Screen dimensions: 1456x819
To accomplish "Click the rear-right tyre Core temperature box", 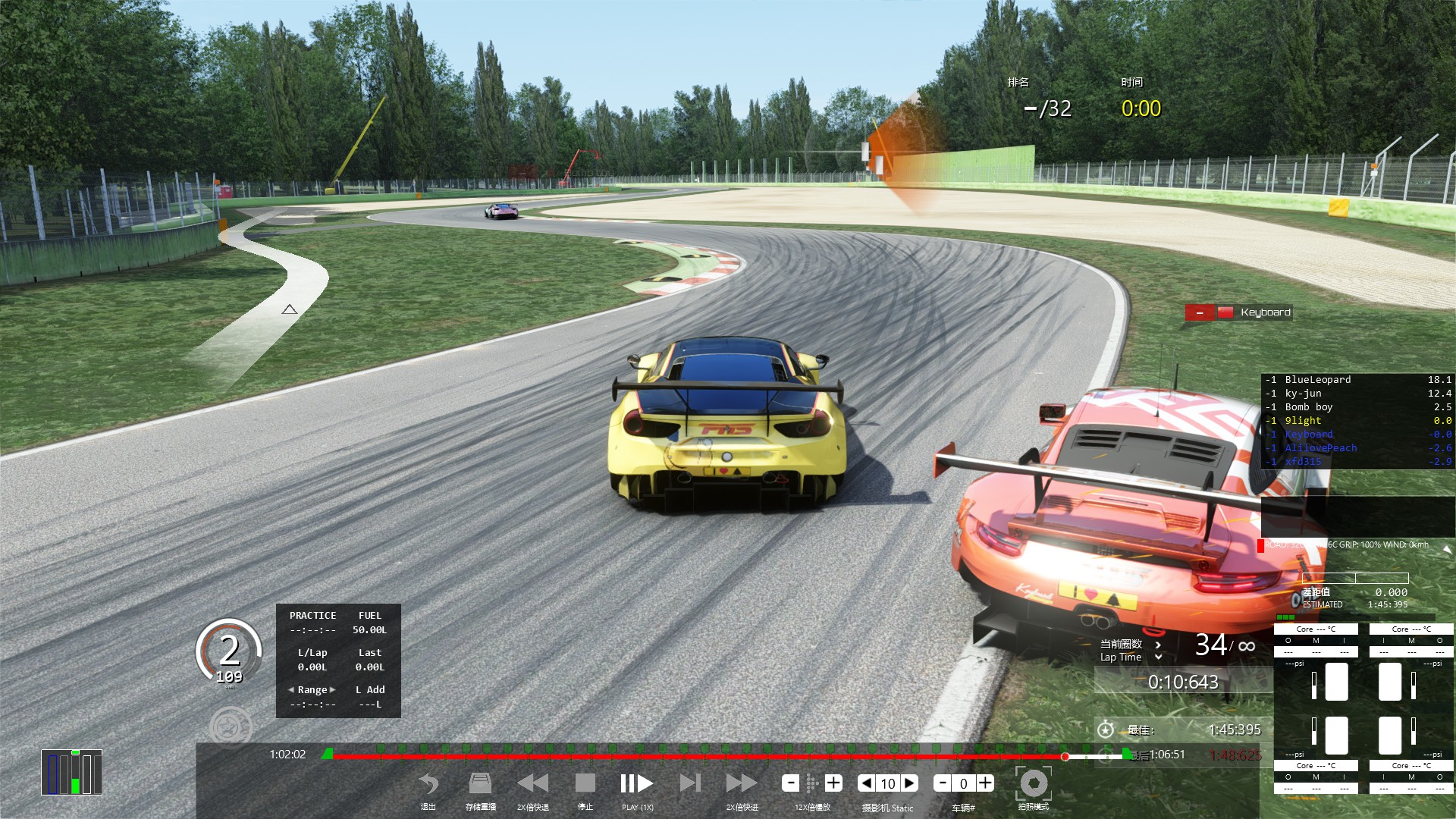I will (x=1411, y=765).
